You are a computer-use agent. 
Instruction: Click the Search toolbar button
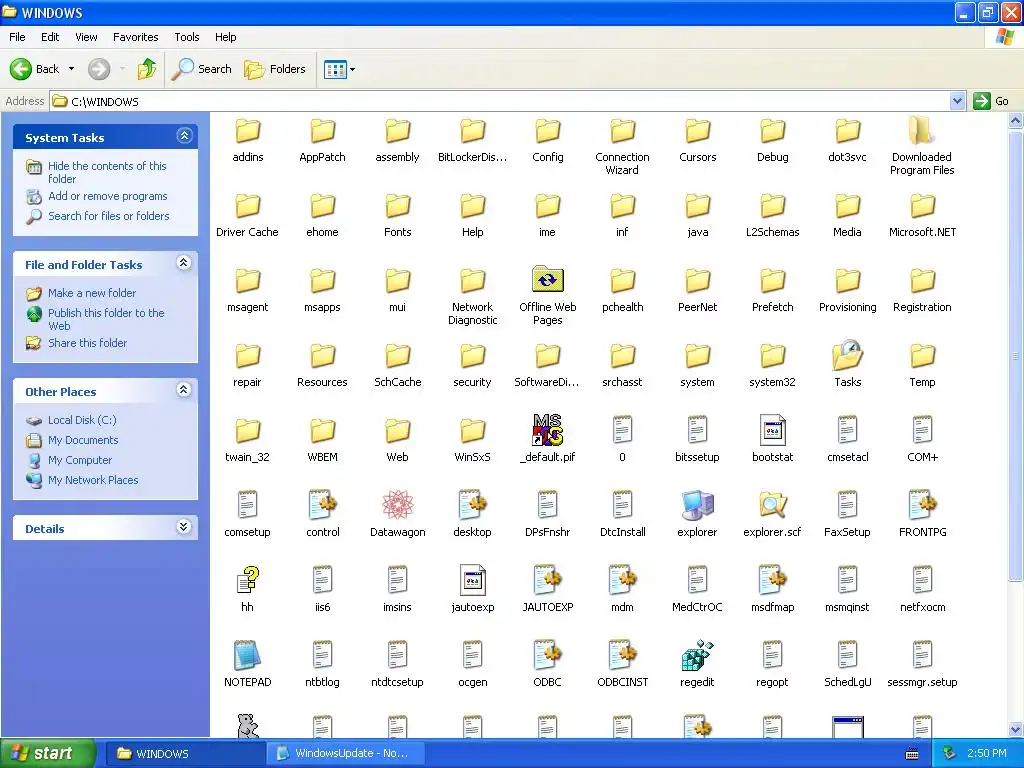202,69
